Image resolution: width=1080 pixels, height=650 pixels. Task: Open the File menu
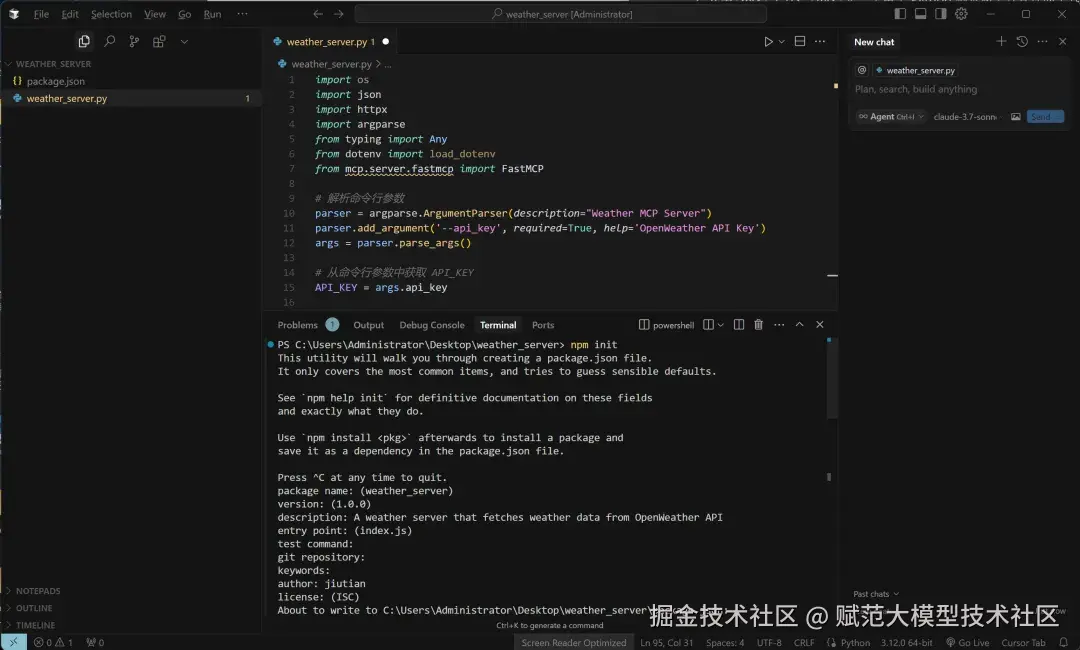pos(41,14)
